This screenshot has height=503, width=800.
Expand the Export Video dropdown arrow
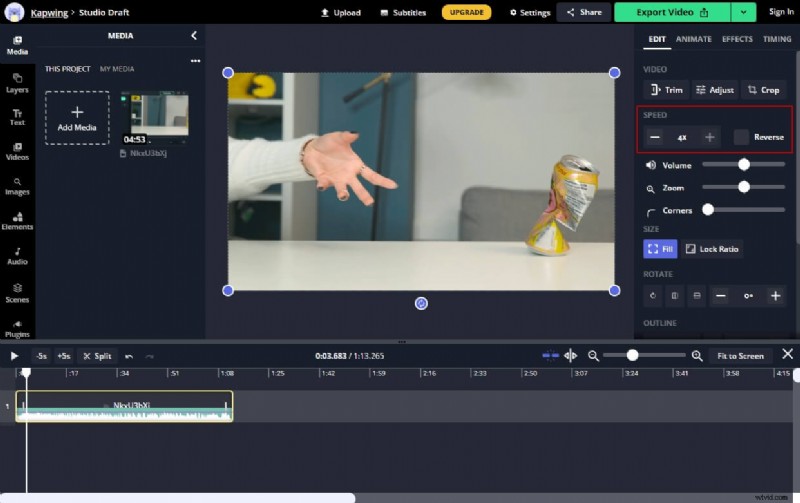point(743,12)
